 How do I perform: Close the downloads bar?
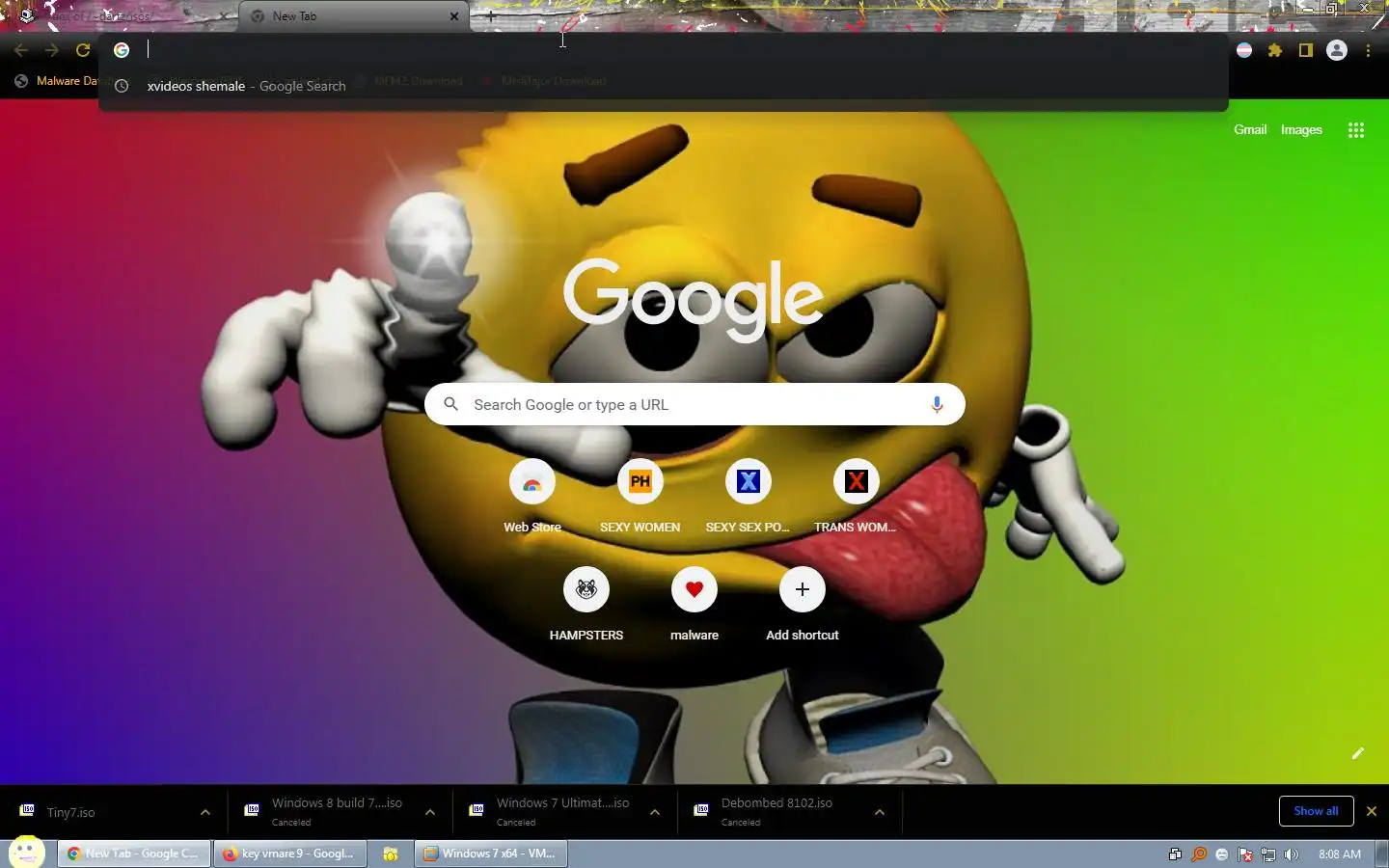tap(1372, 811)
